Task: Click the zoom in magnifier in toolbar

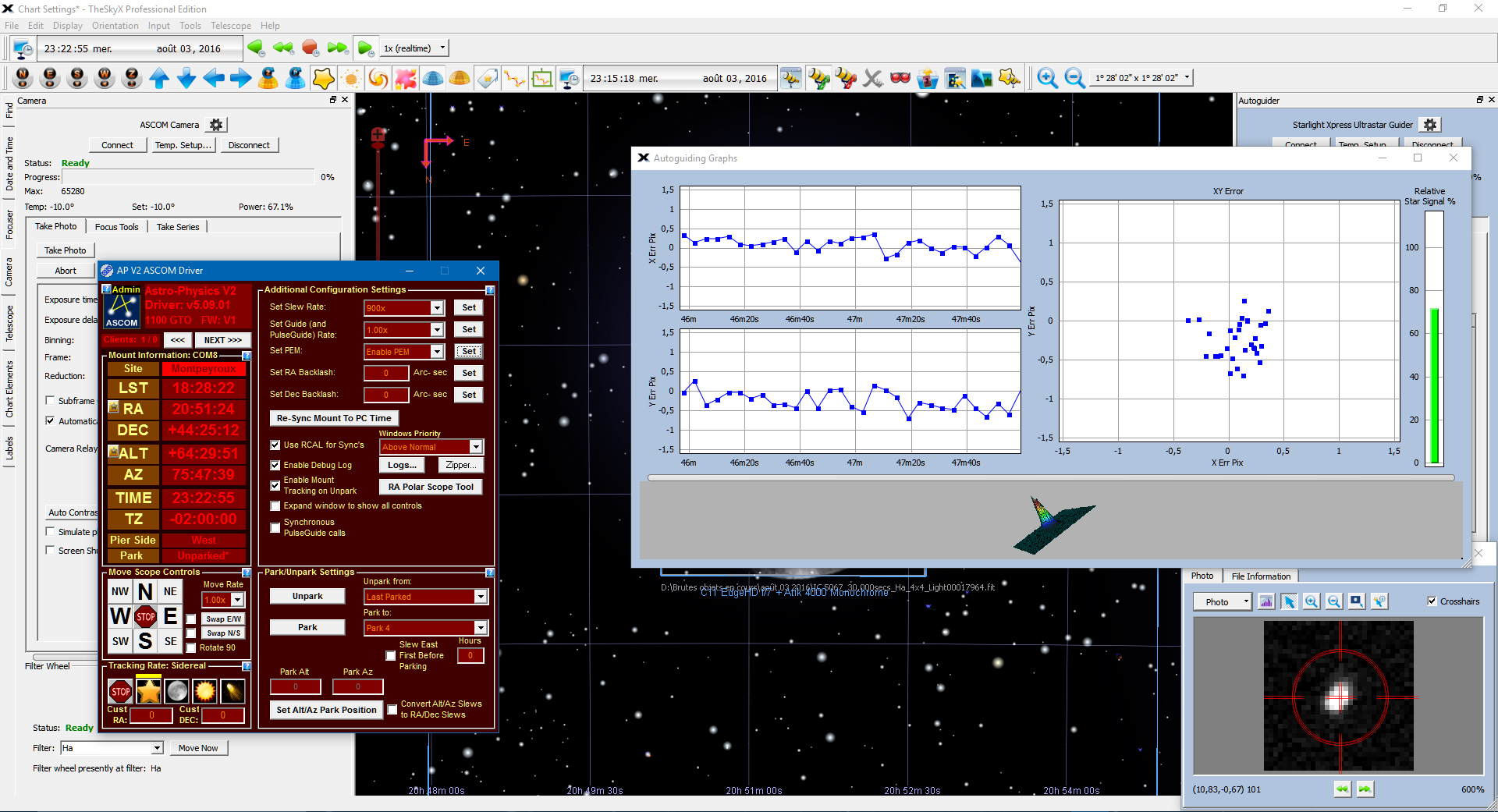Action: pos(1047,78)
